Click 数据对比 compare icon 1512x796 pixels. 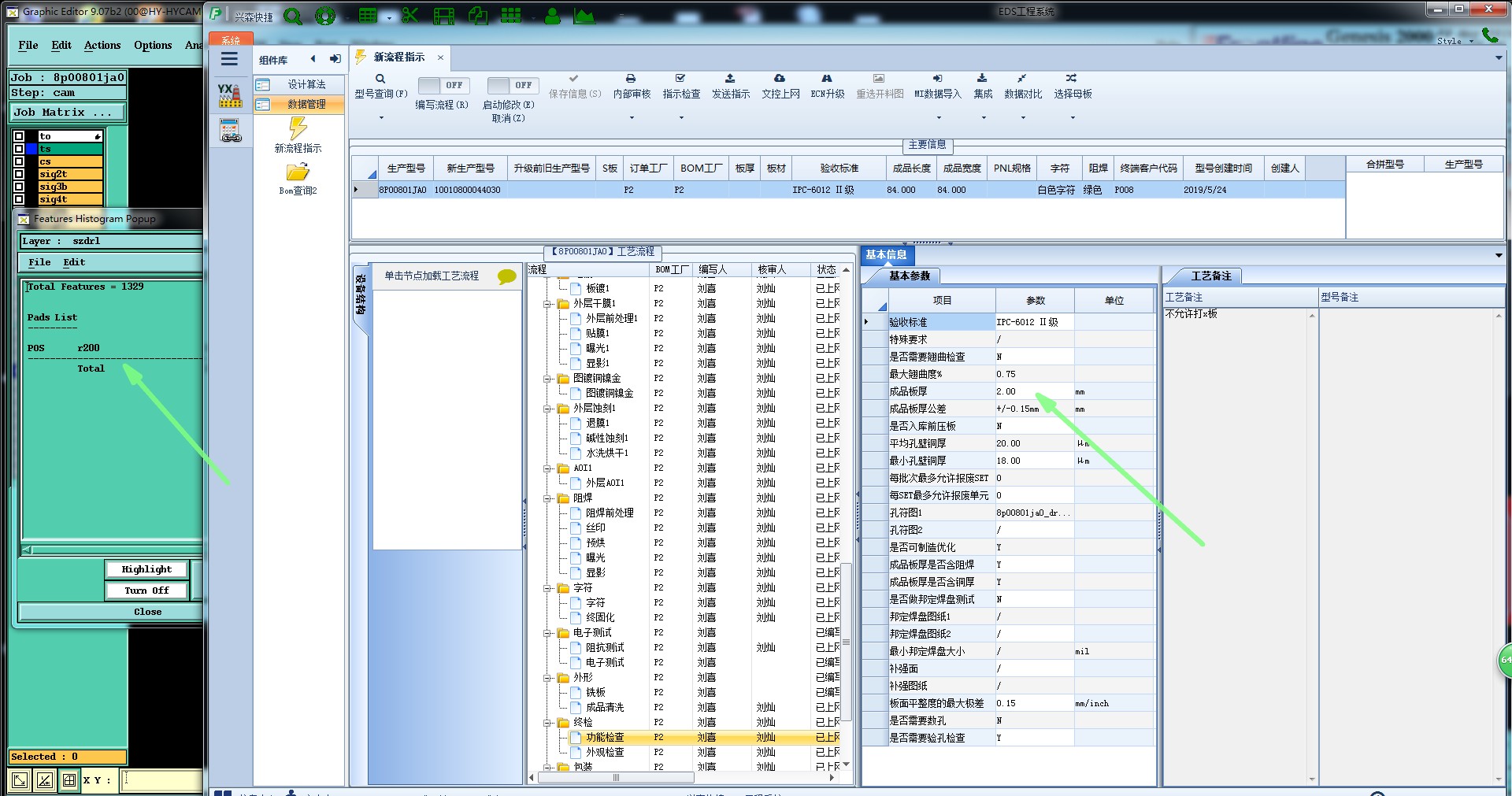click(x=1022, y=79)
